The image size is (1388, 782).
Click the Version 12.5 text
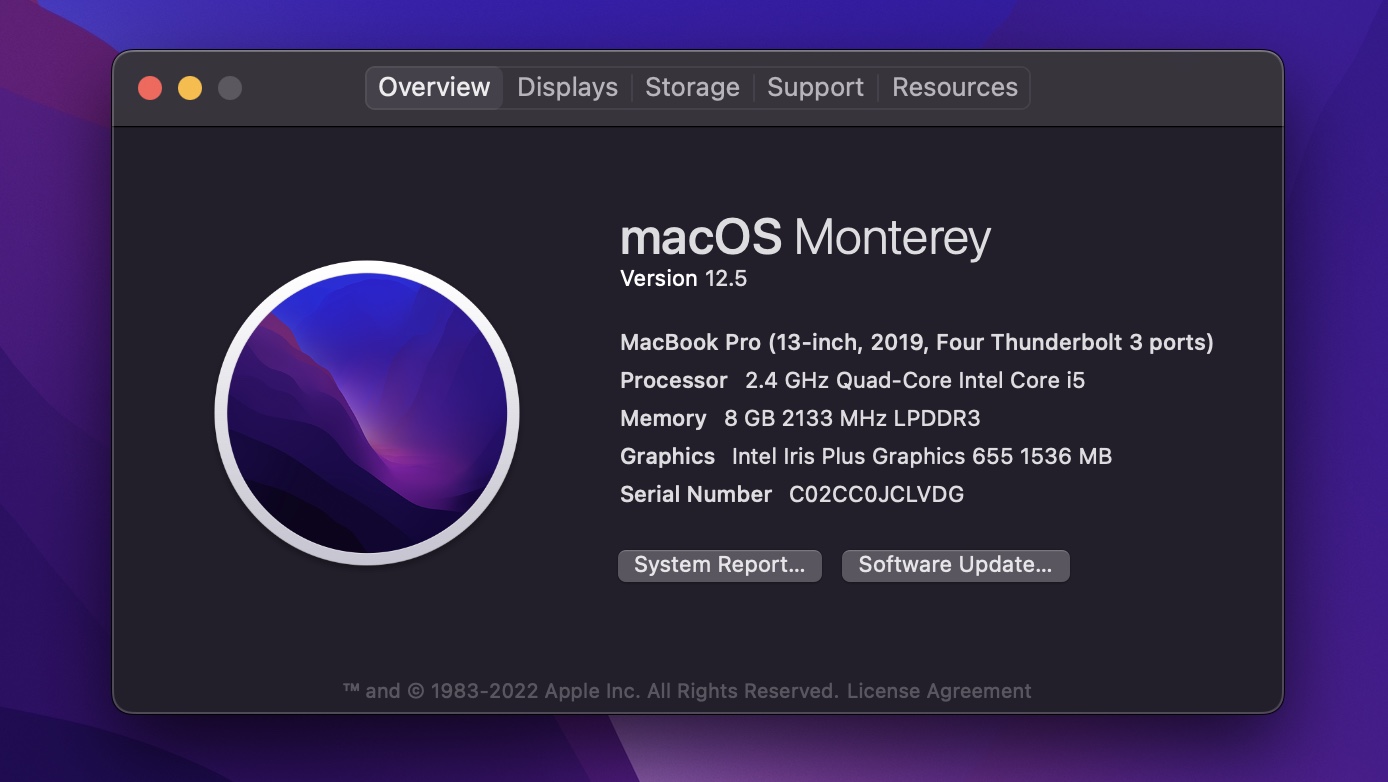click(x=684, y=279)
